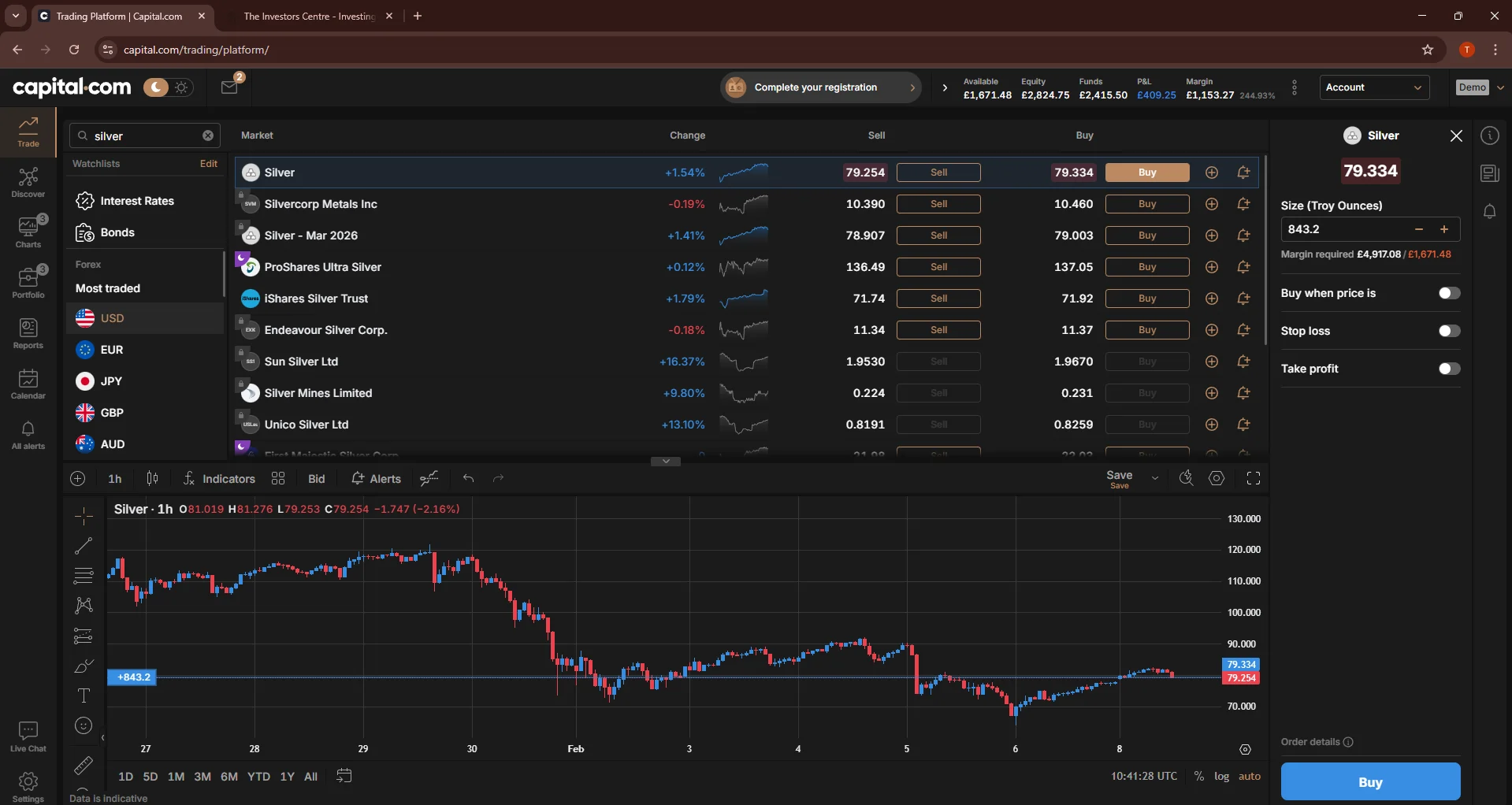Screen dimensions: 1512x805
Task: Open notifications with the bell icon
Action: [1490, 211]
